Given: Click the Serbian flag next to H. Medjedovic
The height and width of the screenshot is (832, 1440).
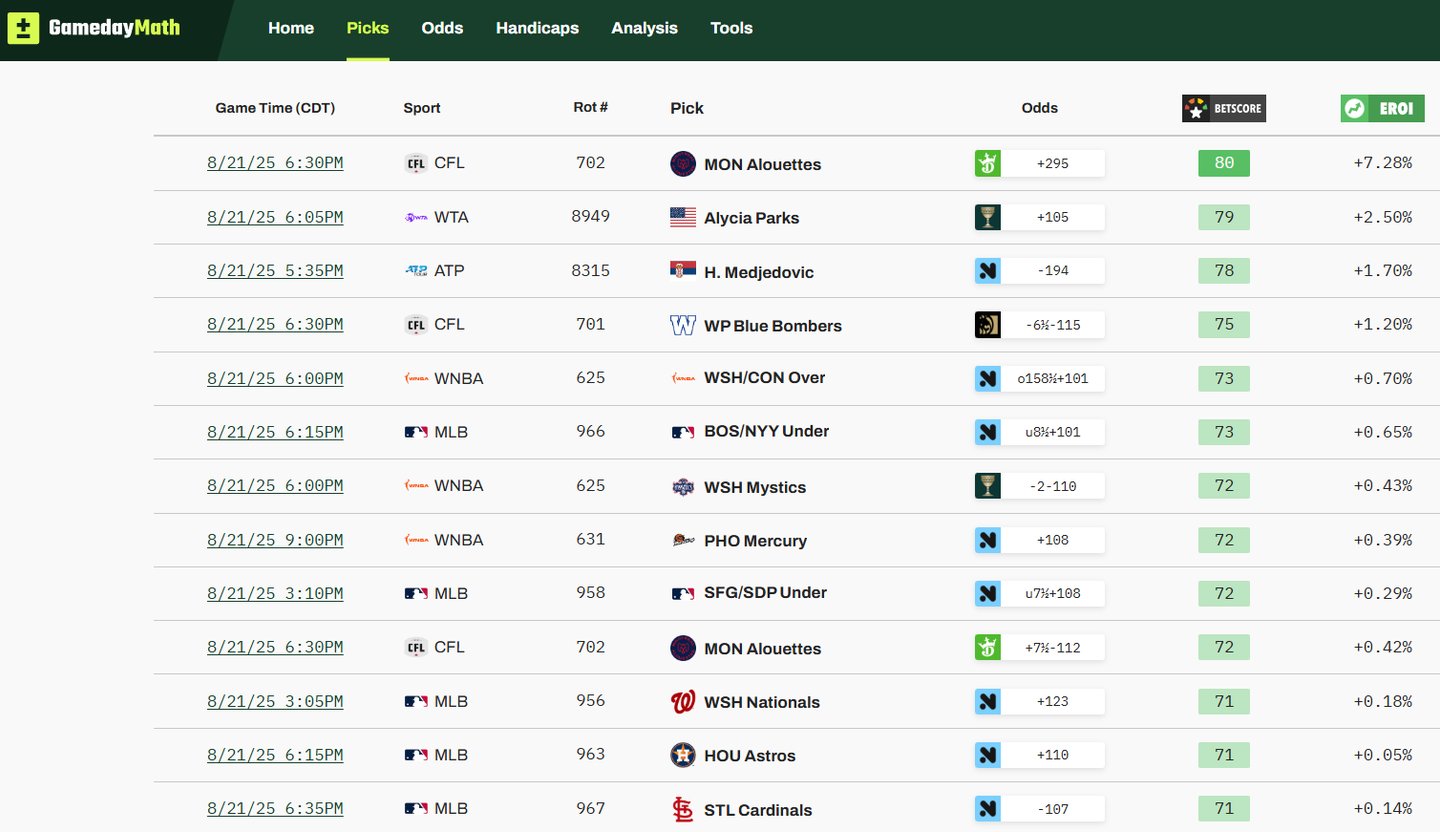Looking at the screenshot, I should 683,271.
